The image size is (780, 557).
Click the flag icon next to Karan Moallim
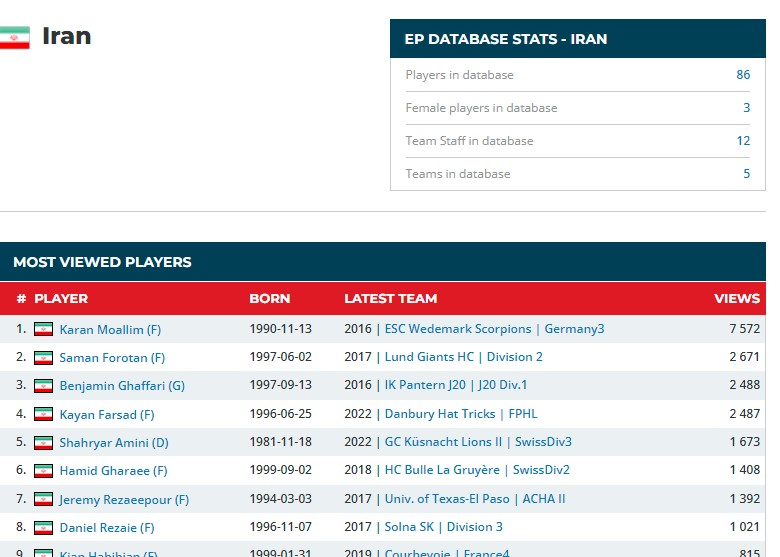coord(43,329)
